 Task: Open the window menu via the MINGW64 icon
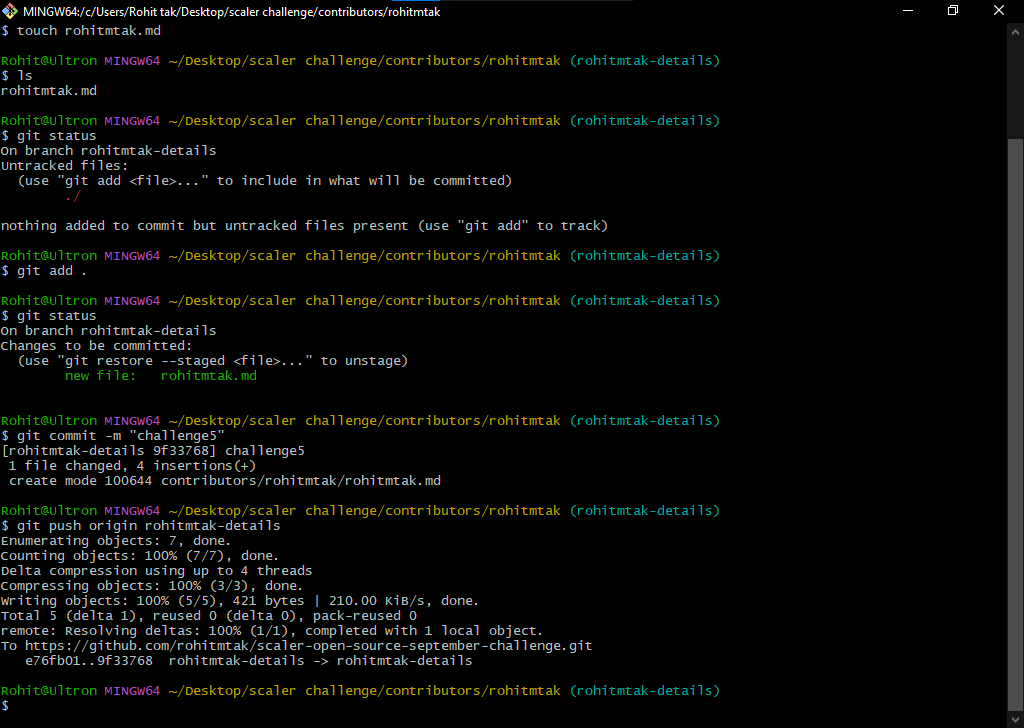point(9,10)
